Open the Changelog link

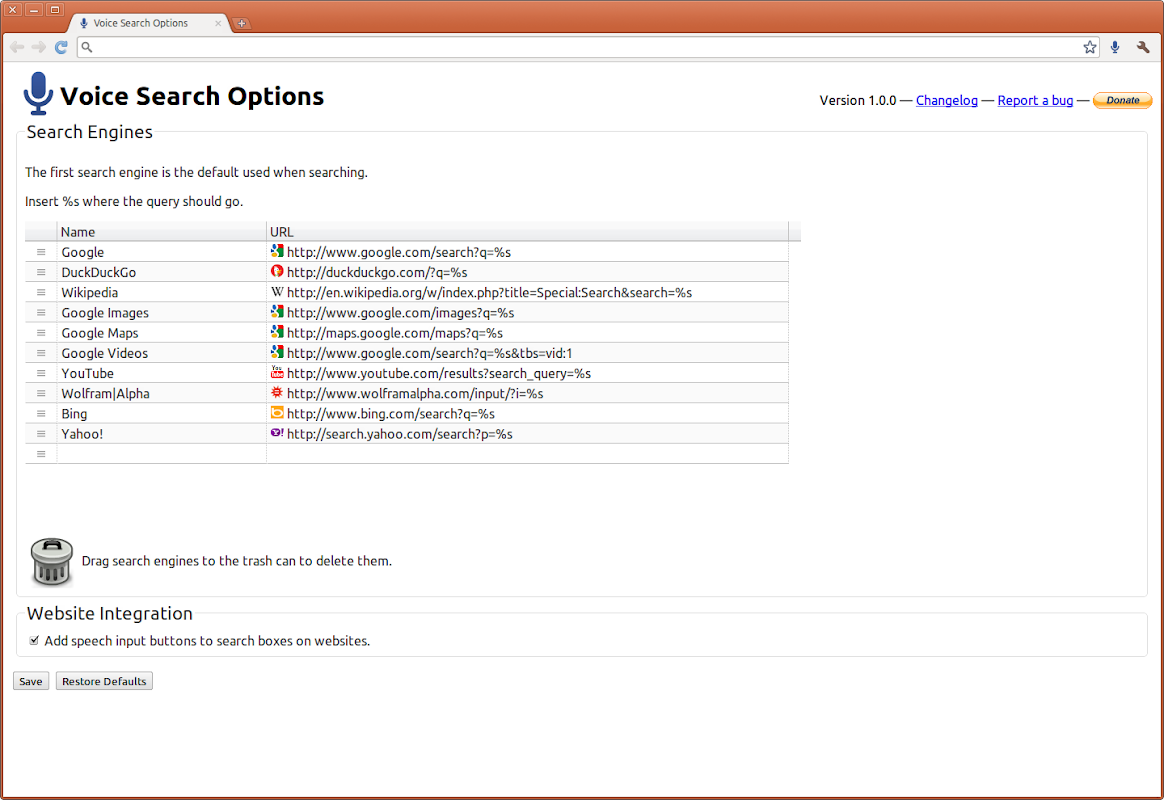point(946,100)
